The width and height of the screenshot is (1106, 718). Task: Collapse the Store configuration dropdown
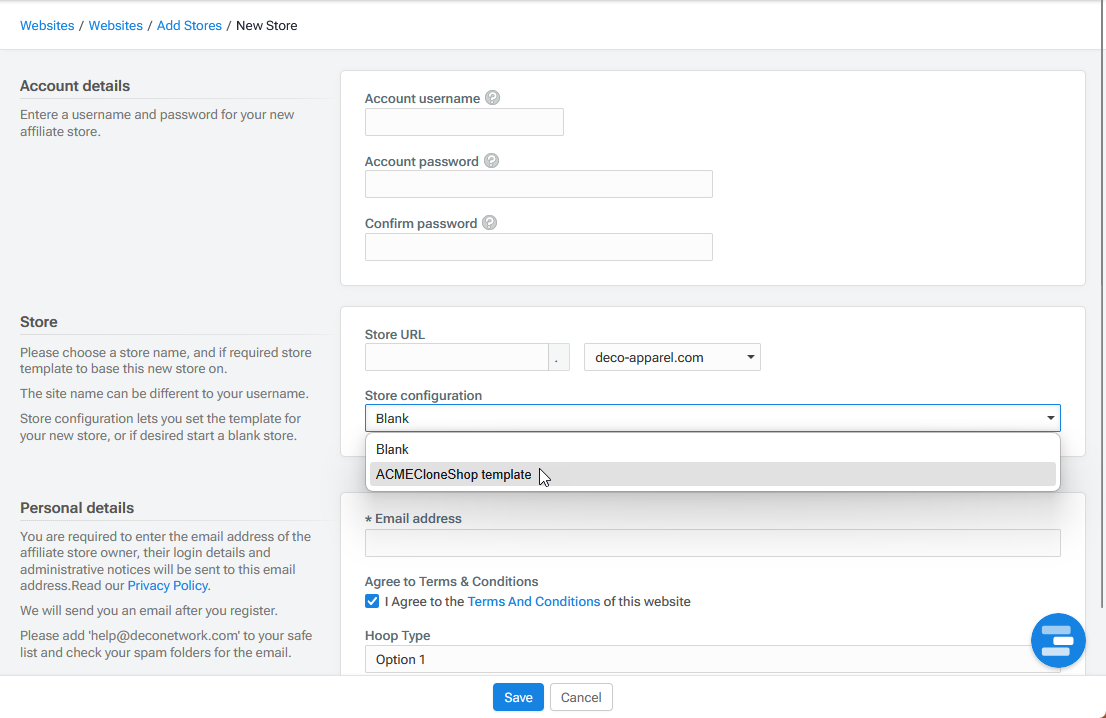pyautogui.click(x=1050, y=418)
